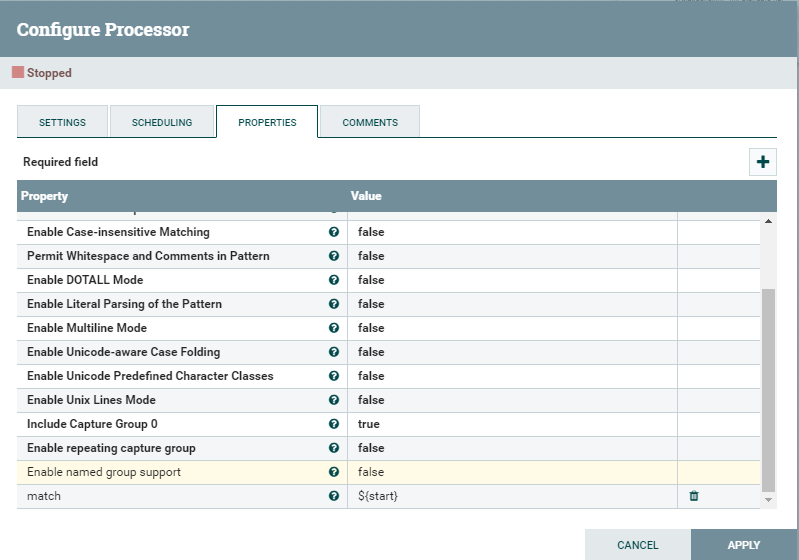The width and height of the screenshot is (799, 560).
Task: Edit the match value ${start}
Action: click(x=510, y=496)
